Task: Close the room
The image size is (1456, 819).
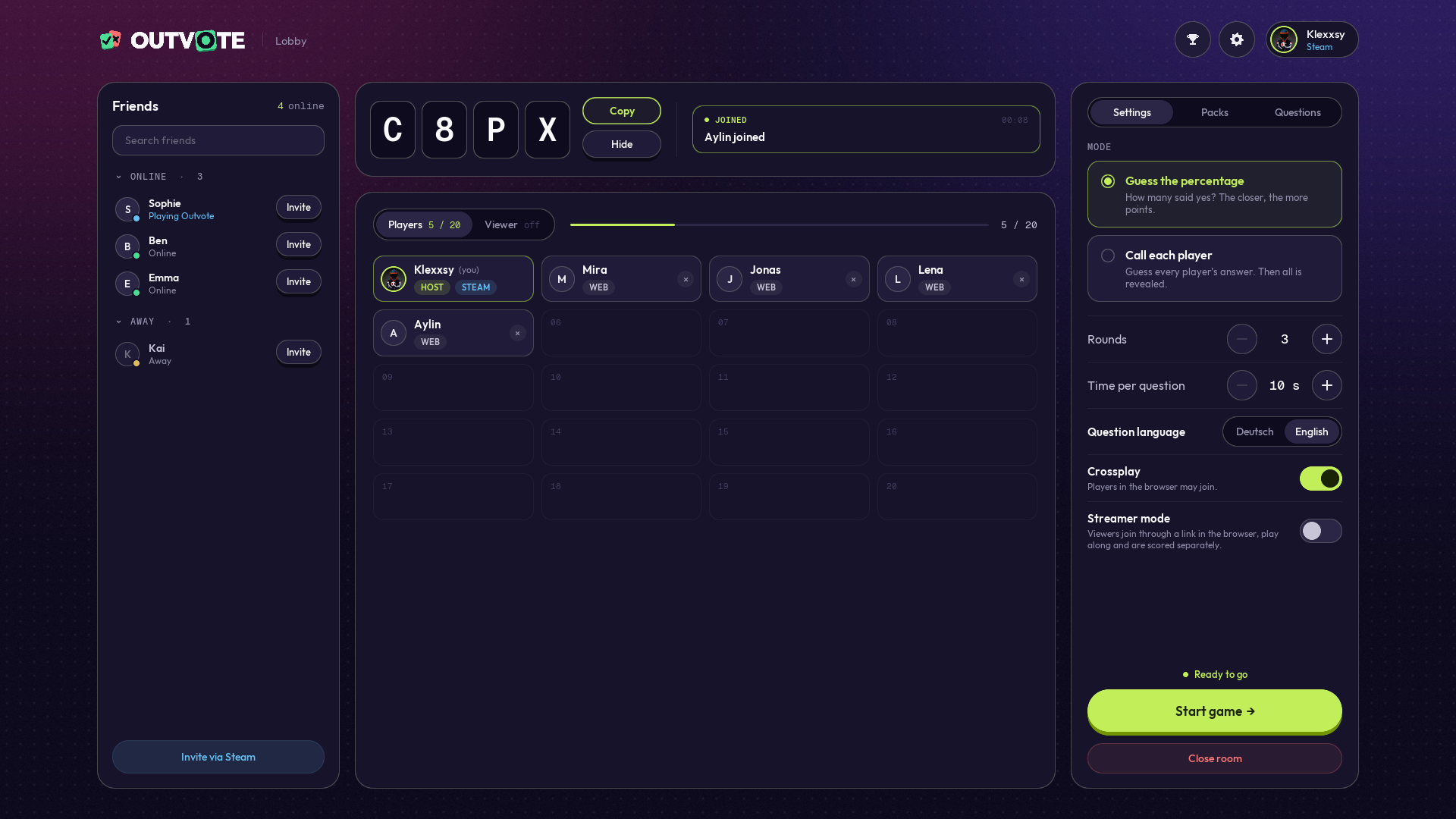Action: (1215, 758)
